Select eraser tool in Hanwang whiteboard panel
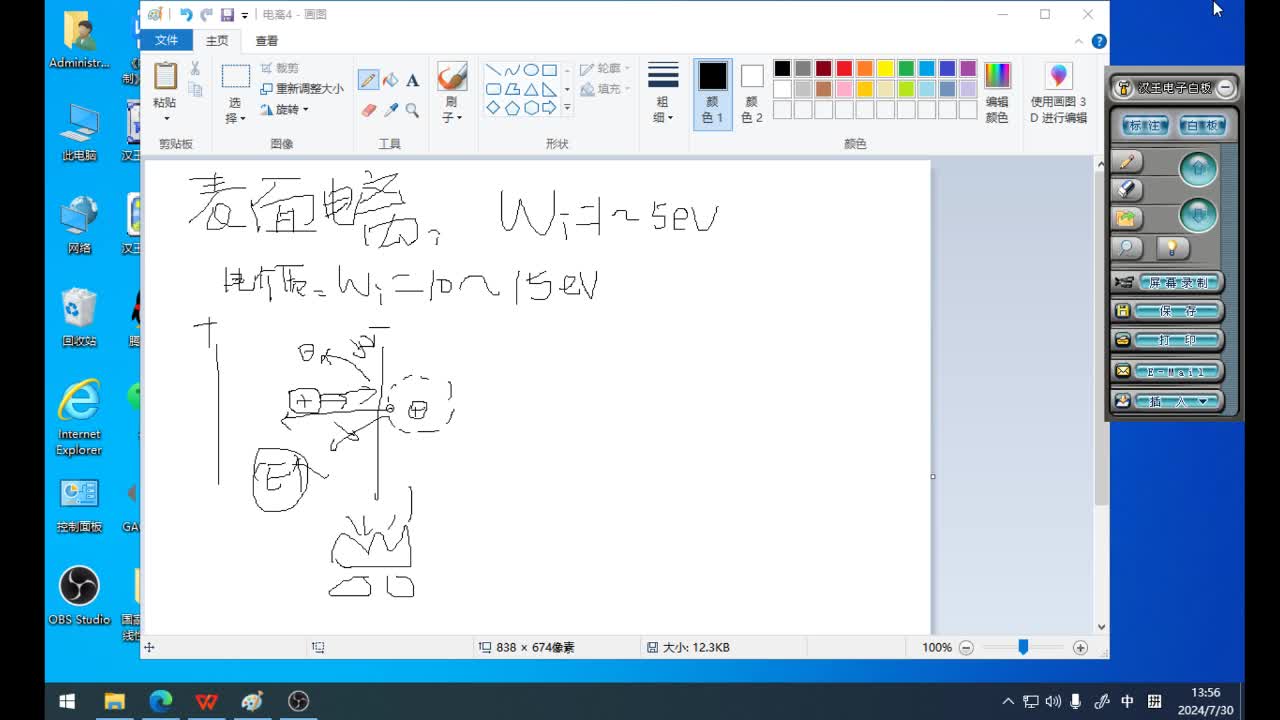 coord(1127,189)
